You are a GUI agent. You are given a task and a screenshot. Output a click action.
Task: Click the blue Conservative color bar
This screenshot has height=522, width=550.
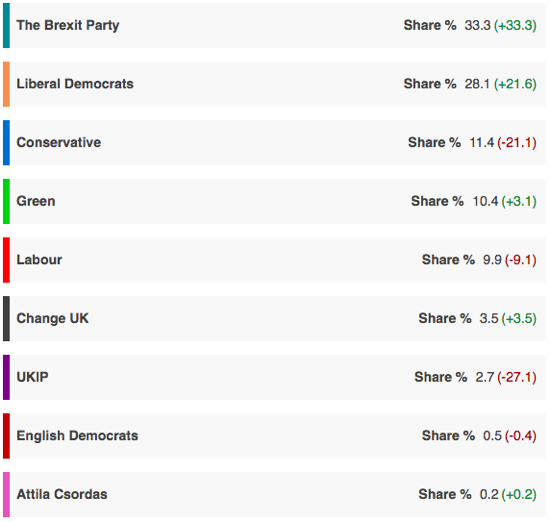coord(6,142)
